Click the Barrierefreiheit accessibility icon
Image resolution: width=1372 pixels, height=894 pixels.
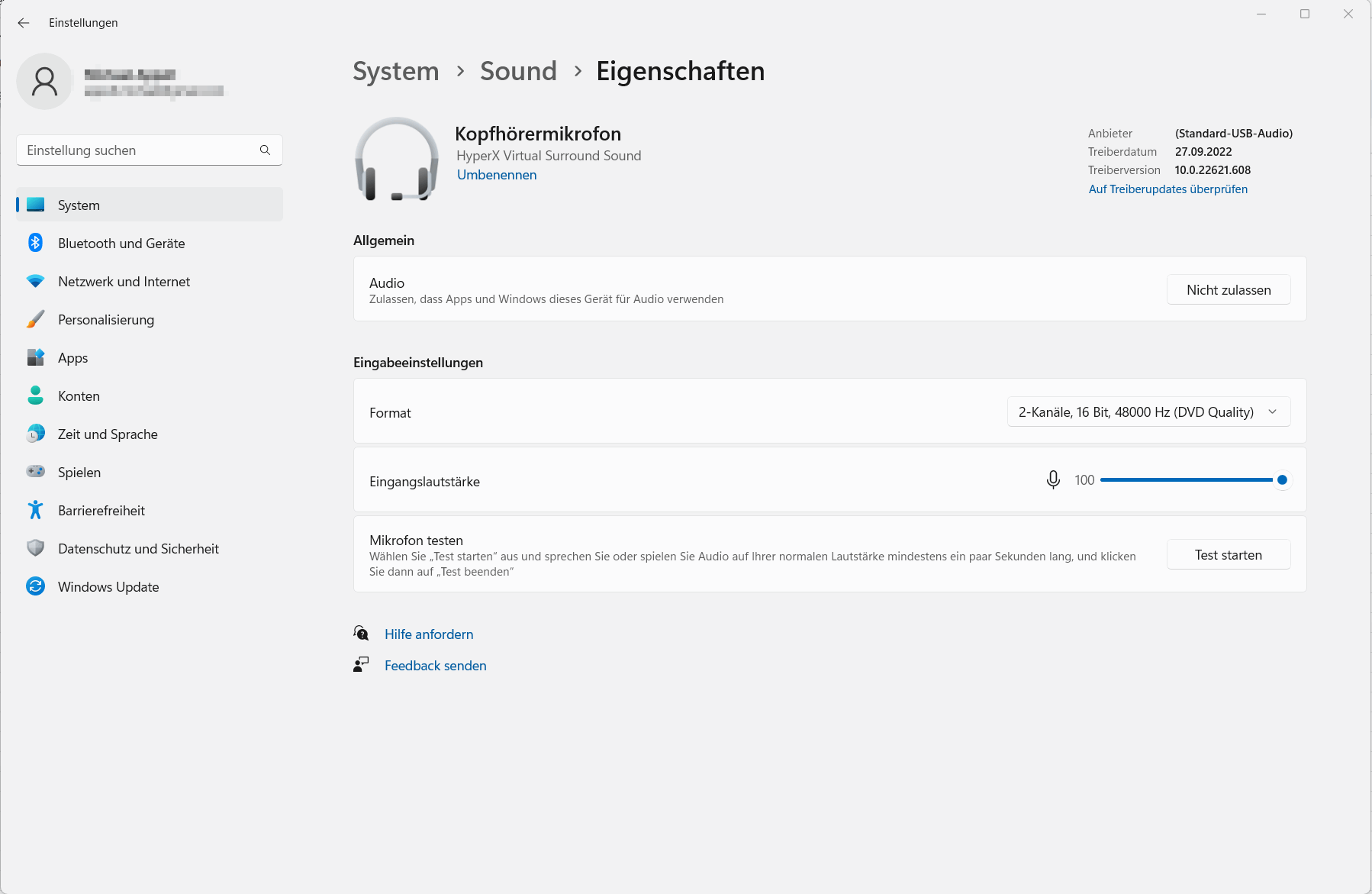[x=35, y=510]
